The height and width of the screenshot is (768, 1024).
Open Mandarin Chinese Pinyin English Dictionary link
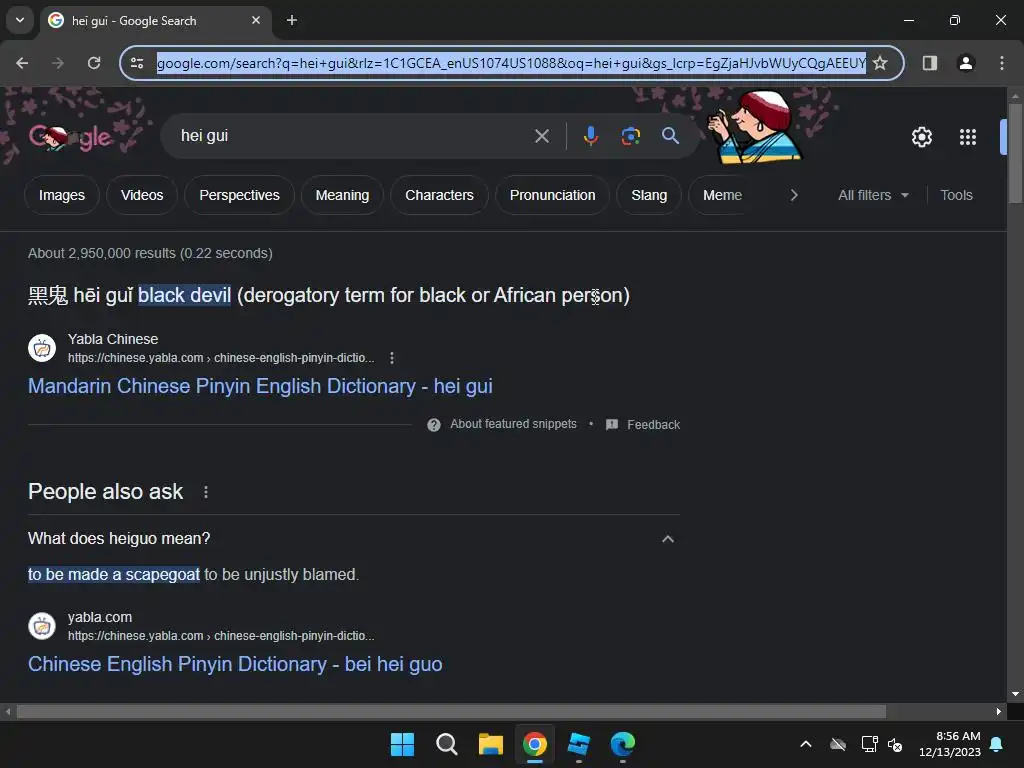260,386
